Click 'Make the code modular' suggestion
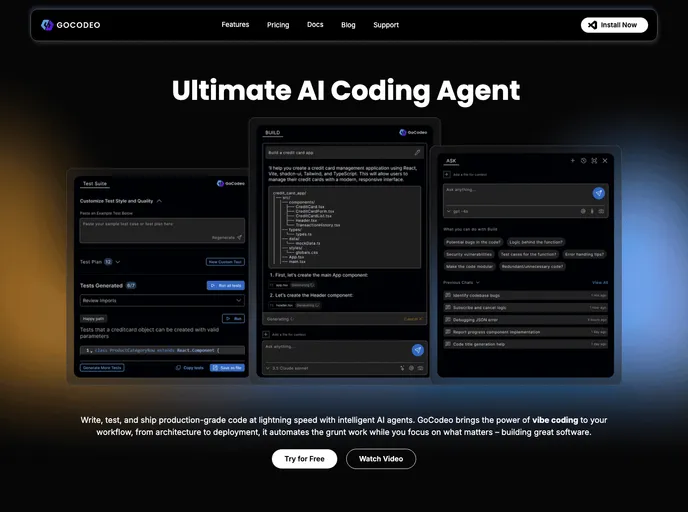688x512 pixels. (x=469, y=267)
